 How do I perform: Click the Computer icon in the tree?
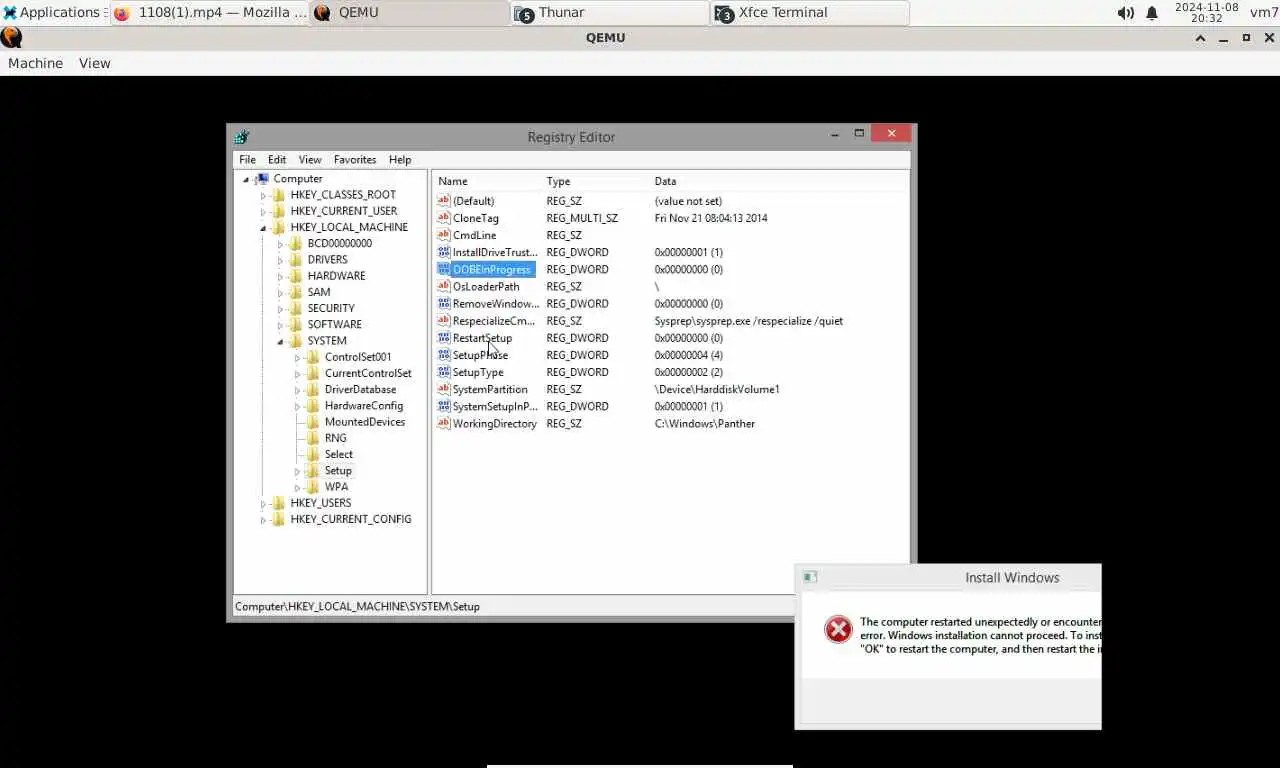click(x=262, y=179)
